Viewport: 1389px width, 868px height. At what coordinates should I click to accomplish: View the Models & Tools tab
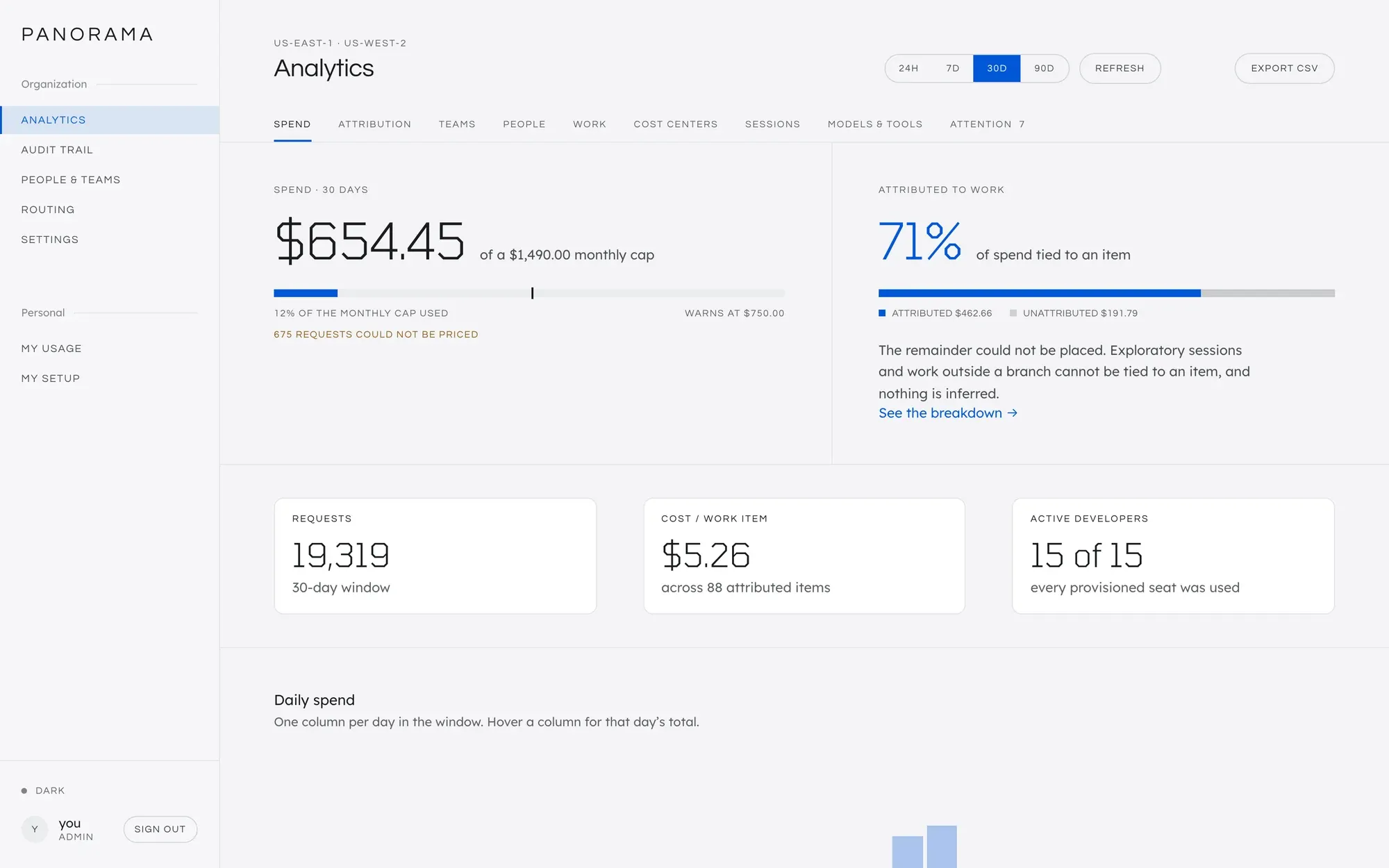[875, 124]
